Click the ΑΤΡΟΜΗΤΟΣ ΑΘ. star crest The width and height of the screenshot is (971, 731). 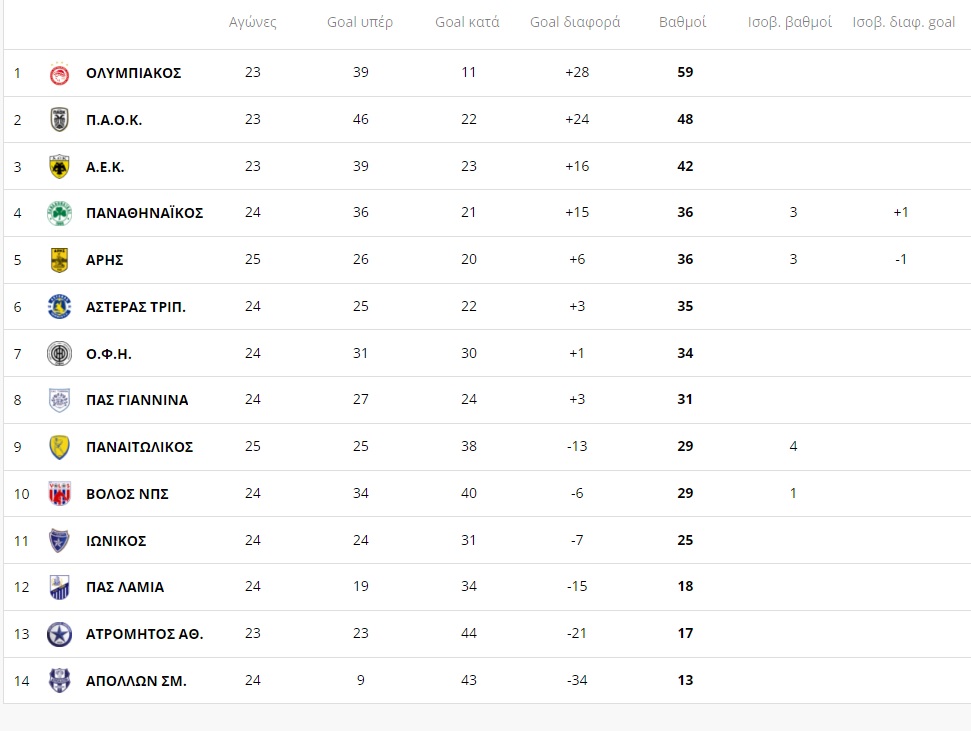click(59, 634)
